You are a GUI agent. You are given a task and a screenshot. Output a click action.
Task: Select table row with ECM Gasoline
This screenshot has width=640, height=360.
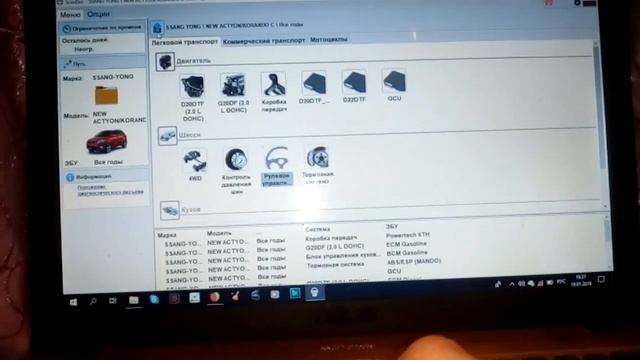click(x=301, y=247)
